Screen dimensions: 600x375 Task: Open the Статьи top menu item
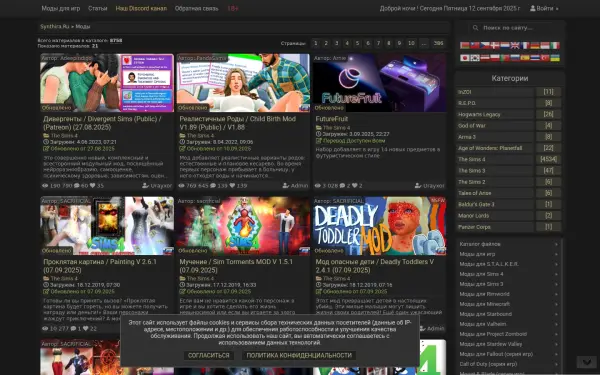(x=98, y=8)
